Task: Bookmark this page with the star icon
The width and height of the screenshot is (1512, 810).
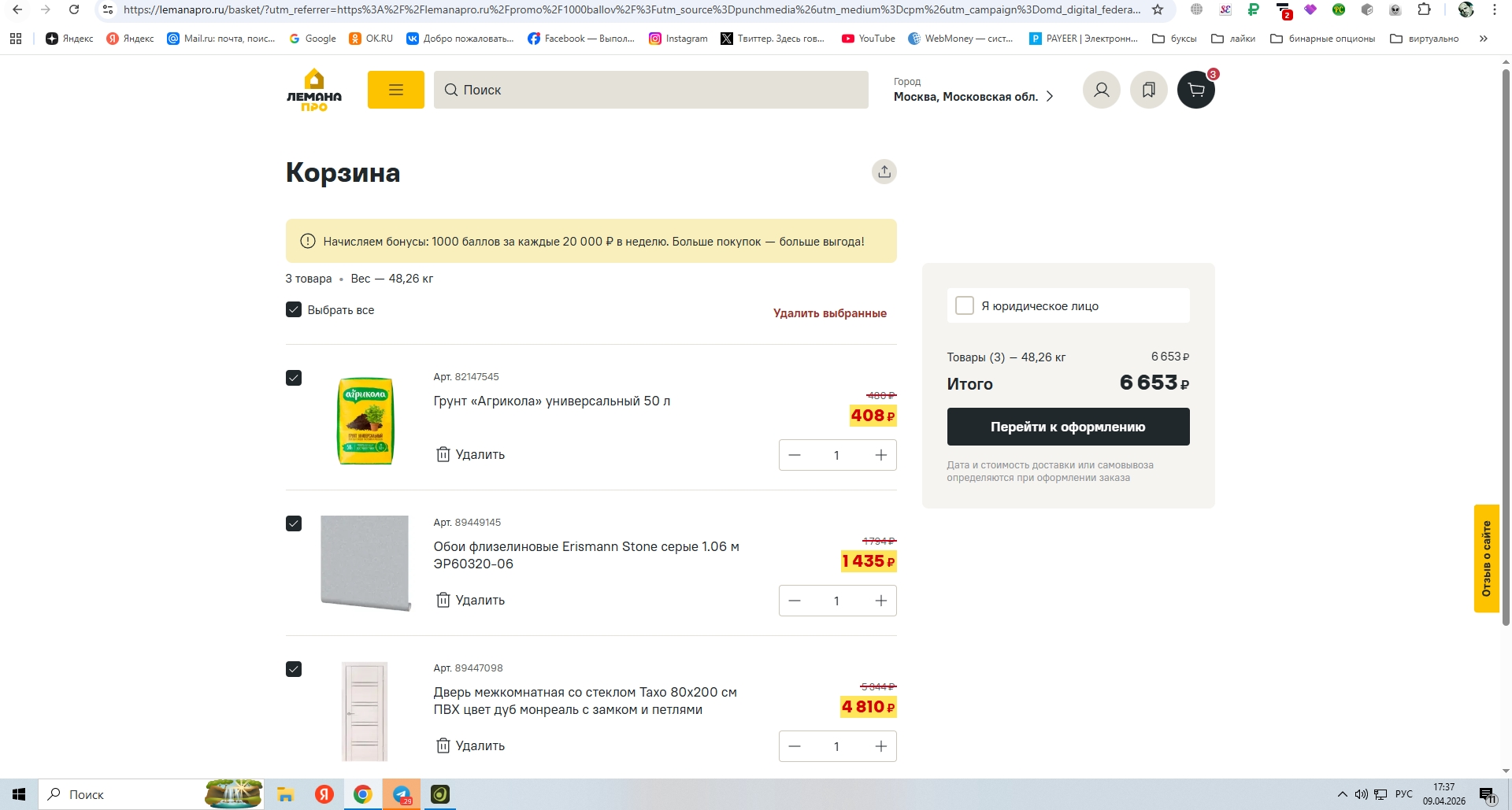Action: click(x=1158, y=9)
